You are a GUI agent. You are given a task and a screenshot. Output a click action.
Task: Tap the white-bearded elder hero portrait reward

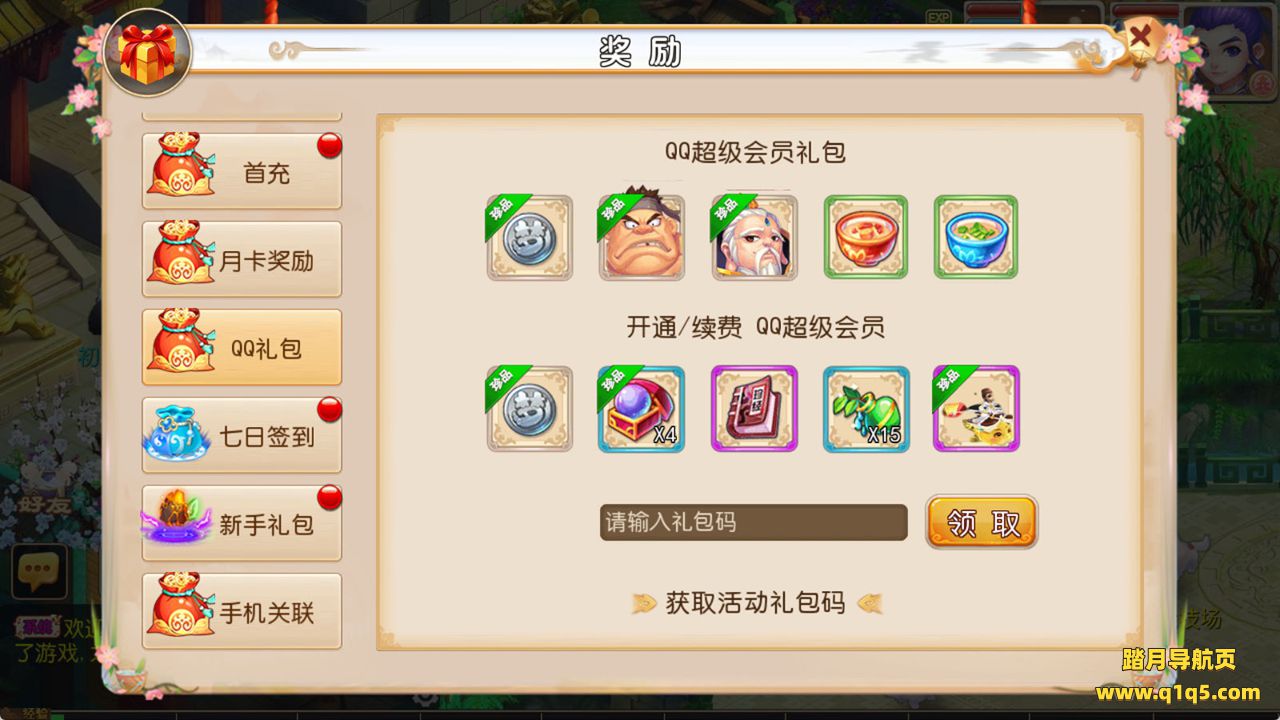(x=754, y=237)
